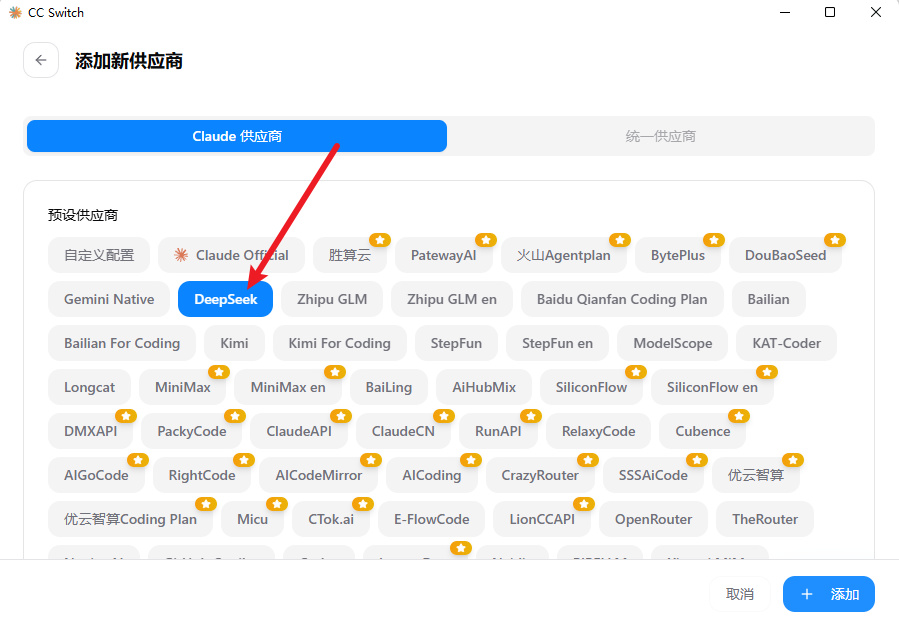Viewport: 899px width, 621px height.
Task: Switch to 统一供应商 tab
Action: [660, 136]
